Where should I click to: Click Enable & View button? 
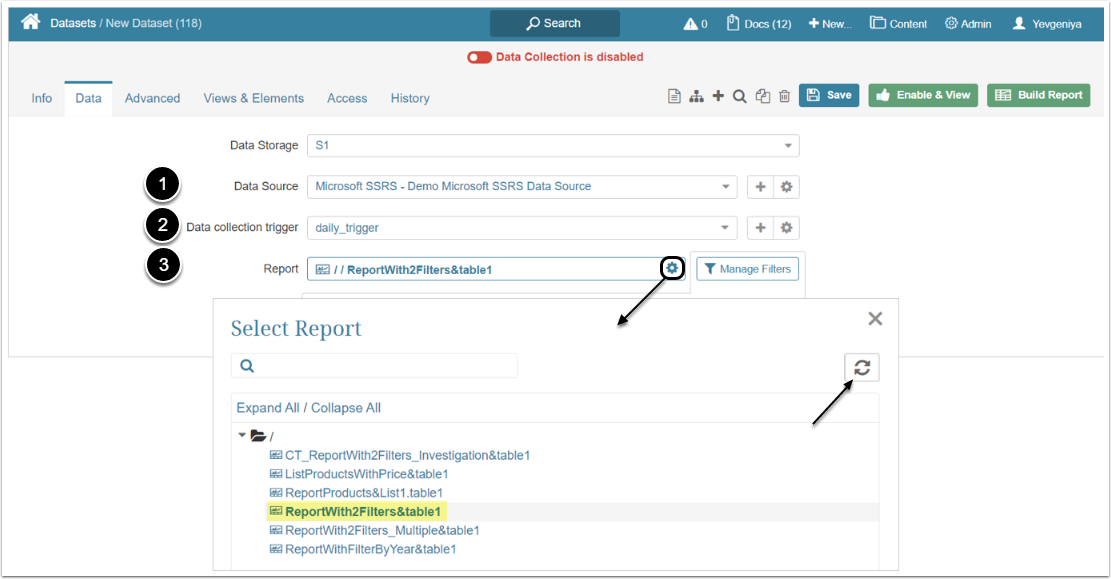(x=923, y=95)
